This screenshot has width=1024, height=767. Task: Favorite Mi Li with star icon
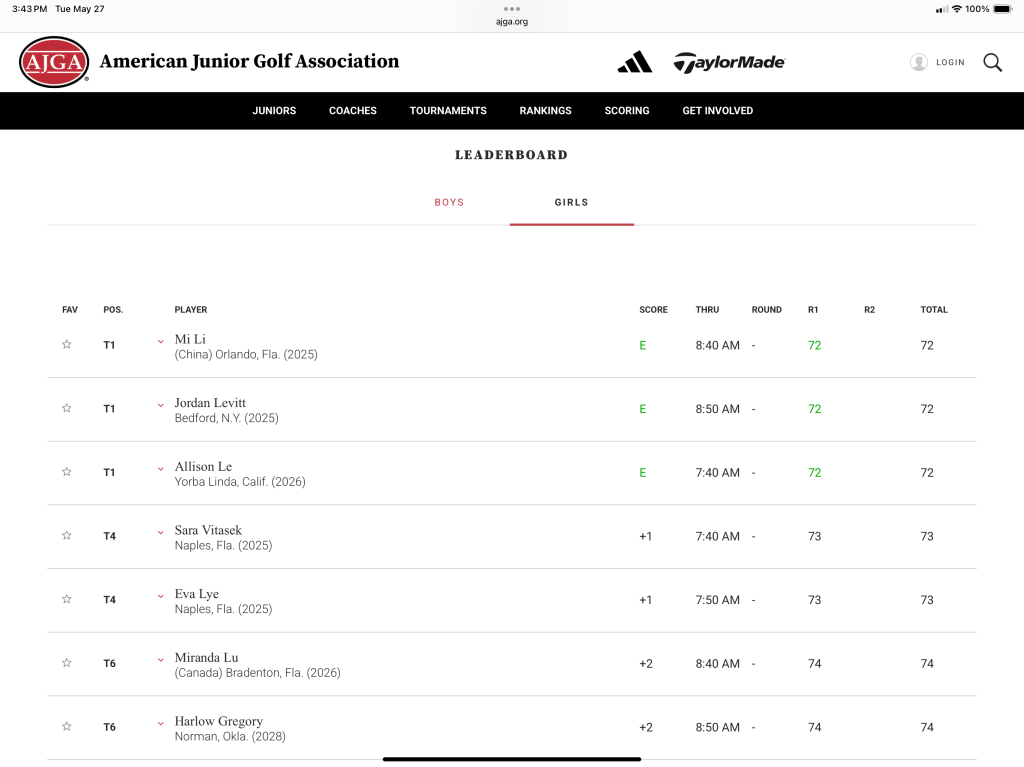coord(67,345)
